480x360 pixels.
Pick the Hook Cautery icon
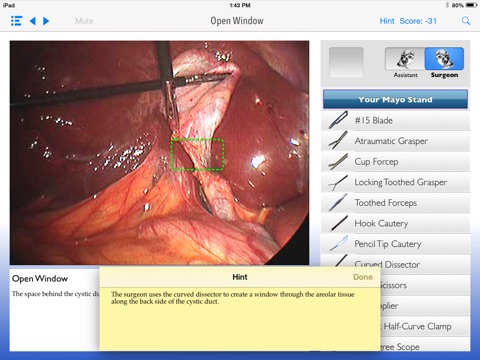click(338, 223)
